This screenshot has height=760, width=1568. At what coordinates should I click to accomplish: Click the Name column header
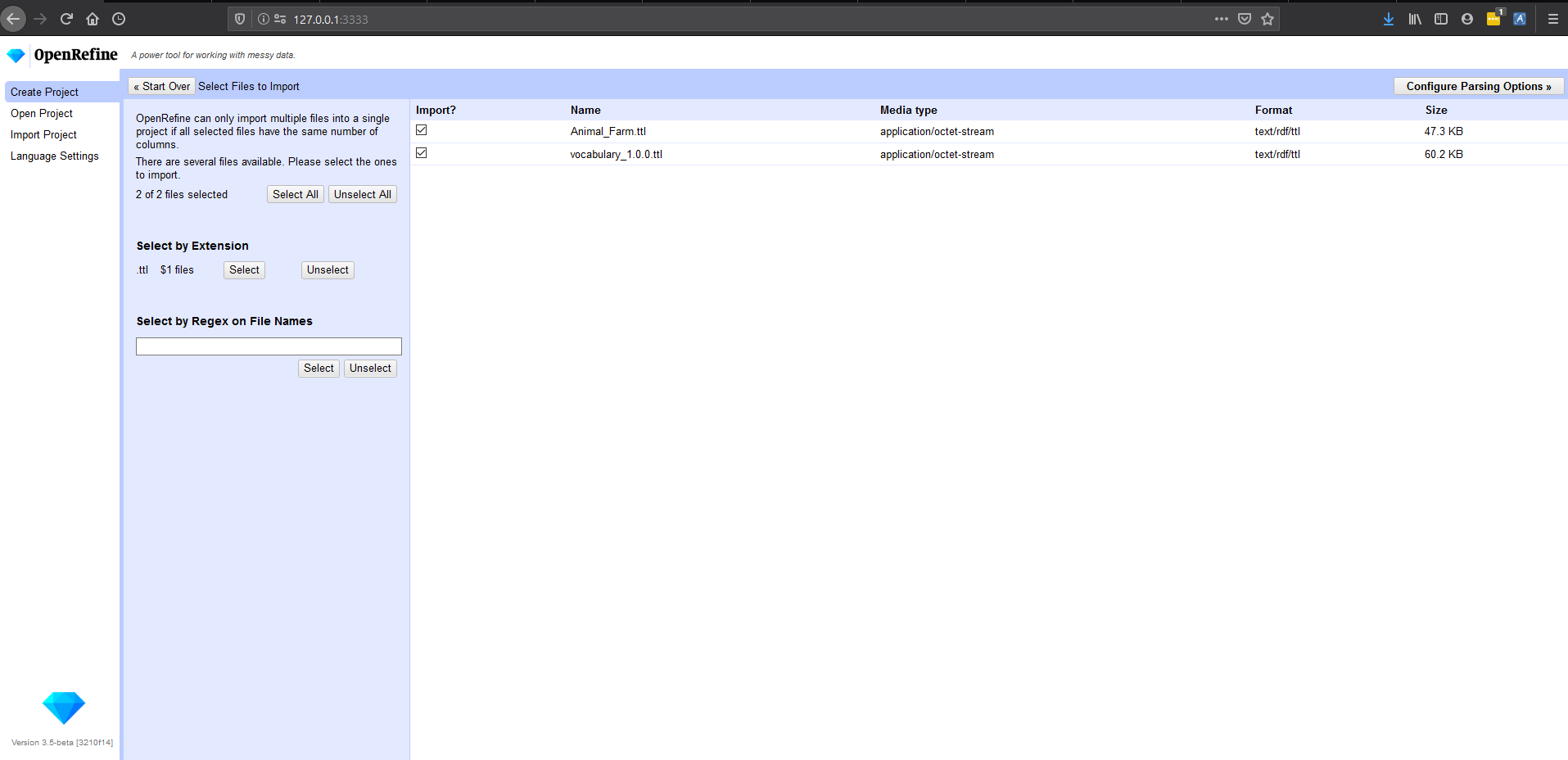pyautogui.click(x=585, y=110)
